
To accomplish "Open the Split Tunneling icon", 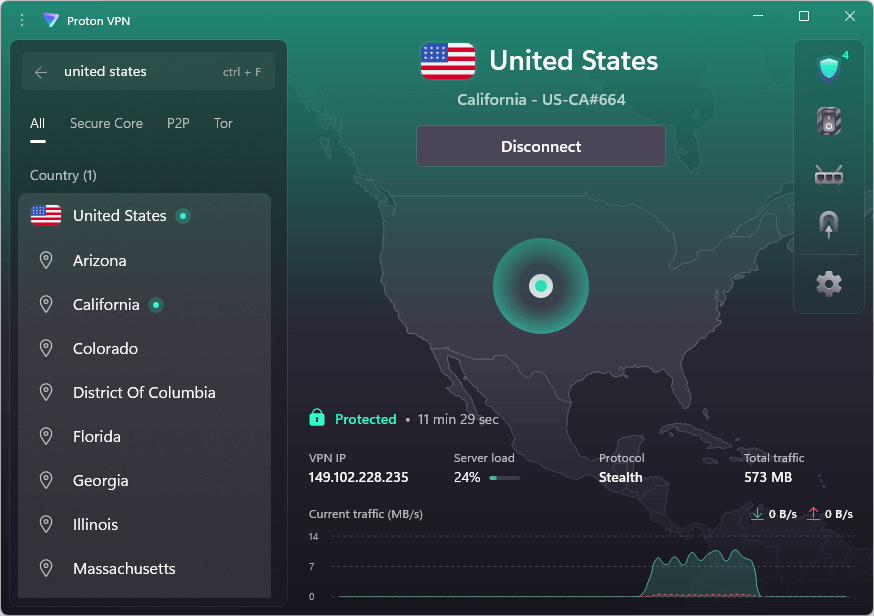I will (828, 224).
